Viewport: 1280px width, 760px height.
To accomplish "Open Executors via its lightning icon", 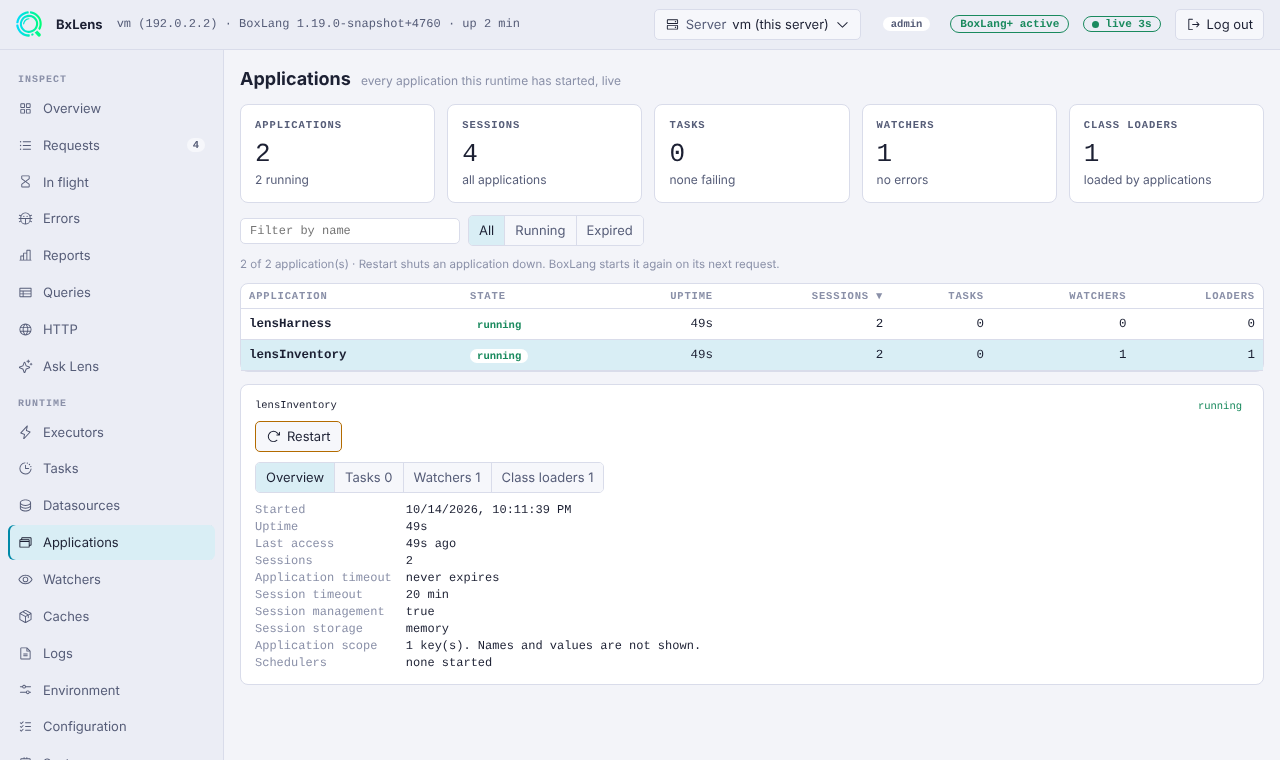I will click(25, 432).
